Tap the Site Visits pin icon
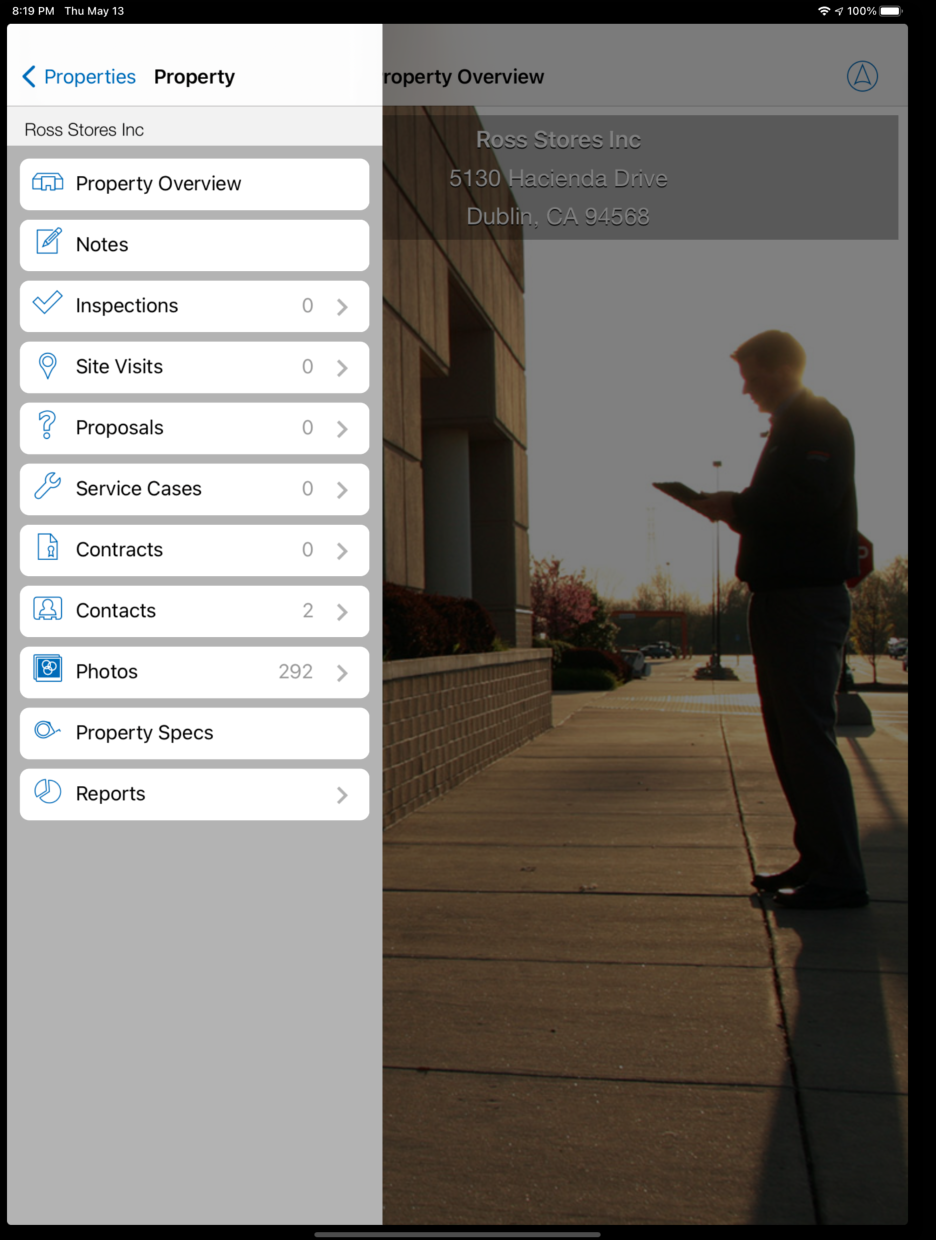The image size is (936, 1240). [48, 366]
